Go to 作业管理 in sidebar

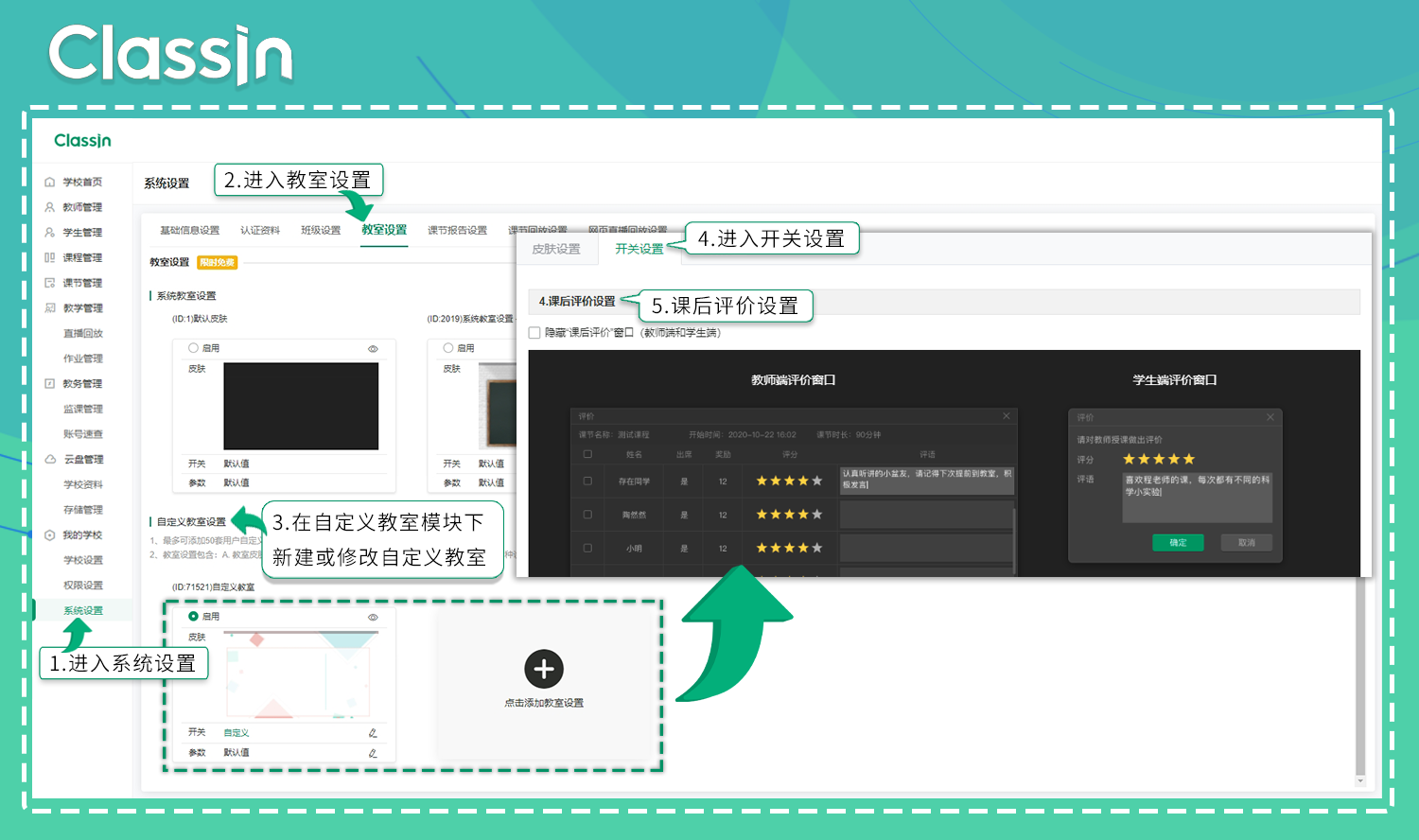pos(83,359)
